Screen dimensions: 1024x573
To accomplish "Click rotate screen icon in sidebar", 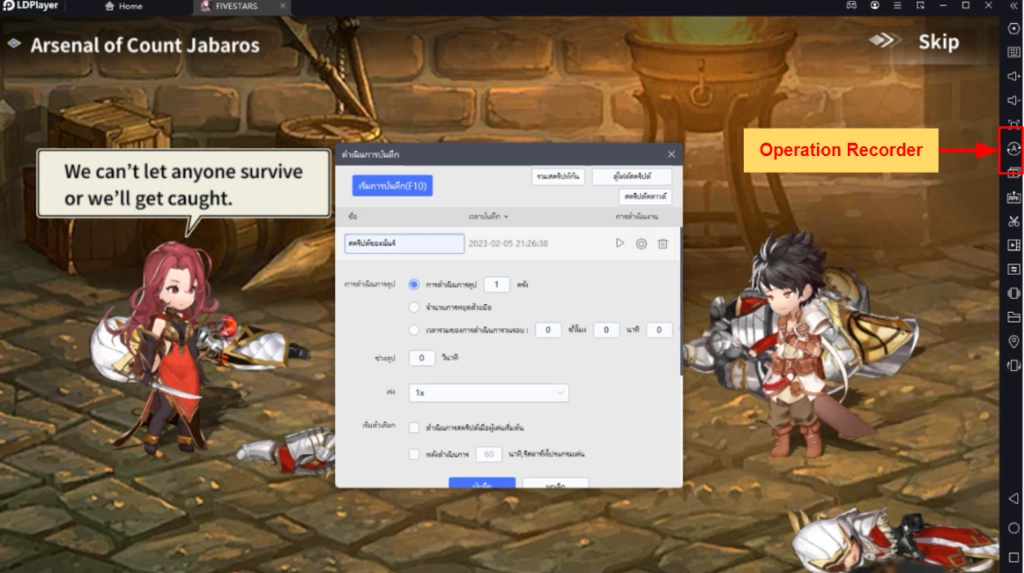I will click(1014, 366).
